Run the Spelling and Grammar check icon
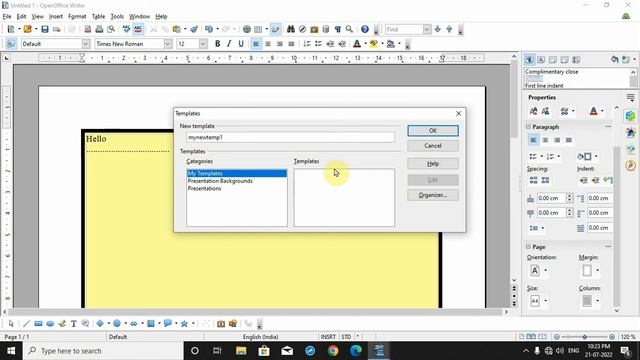The width and height of the screenshot is (640, 360). click(x=127, y=29)
